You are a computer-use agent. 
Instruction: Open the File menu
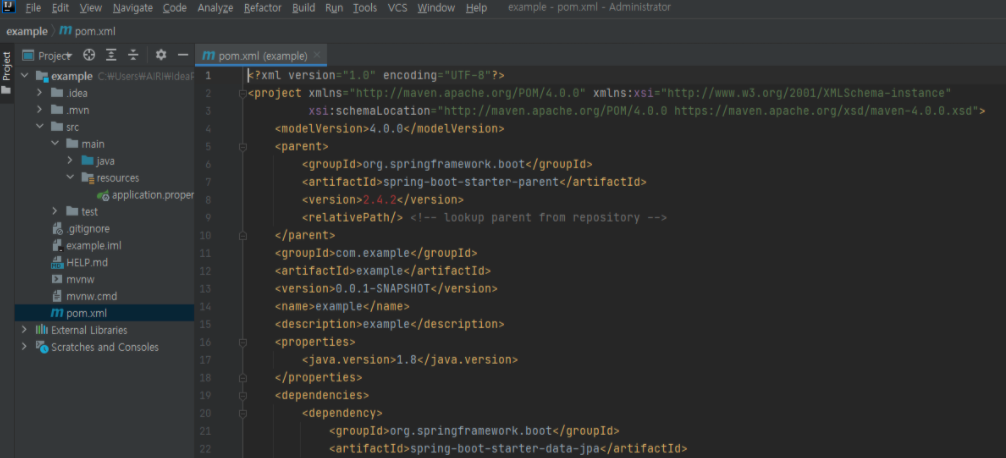[33, 8]
